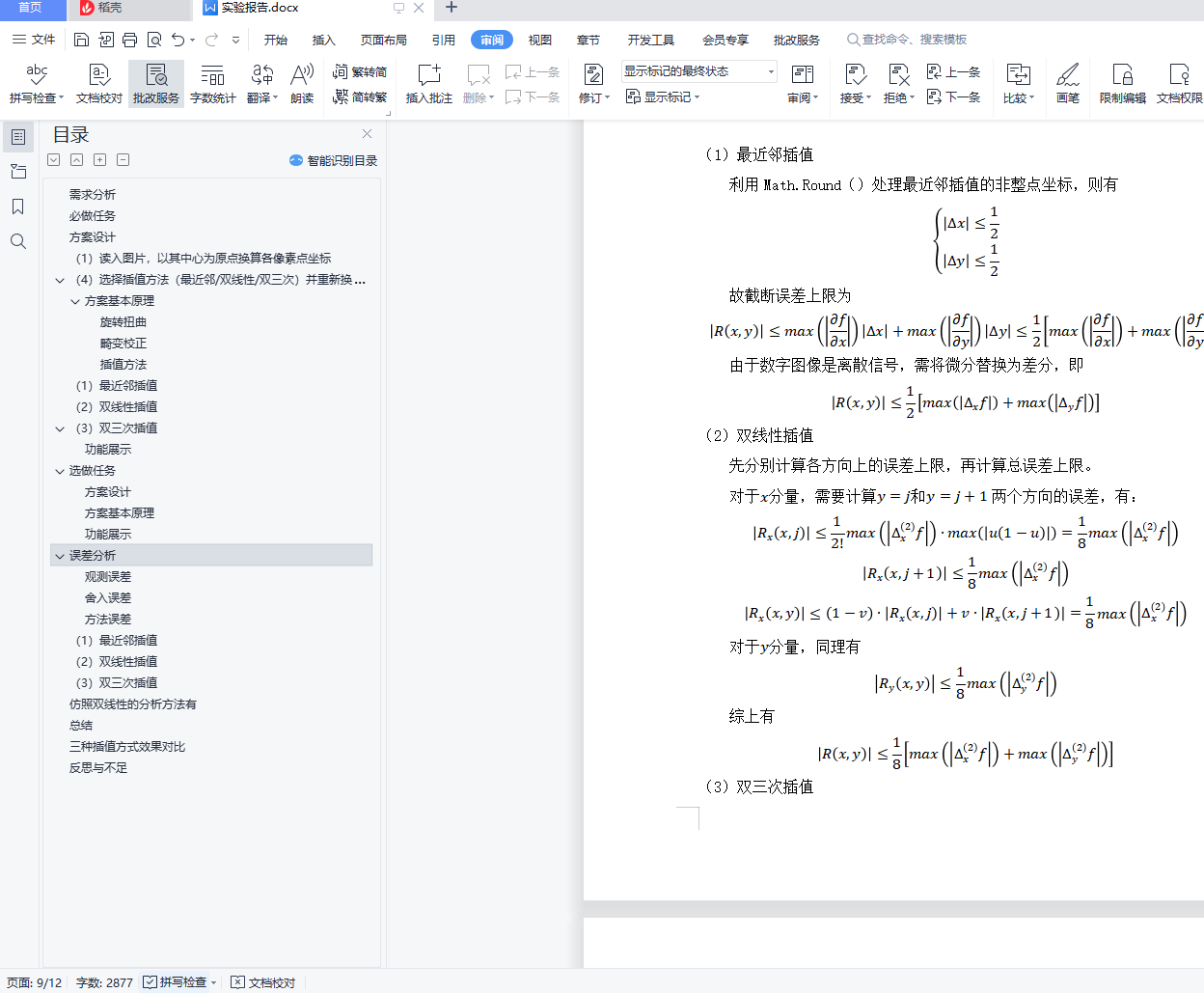Convert text with 简转繁
Screen dimensions: 1204x993
(360, 97)
